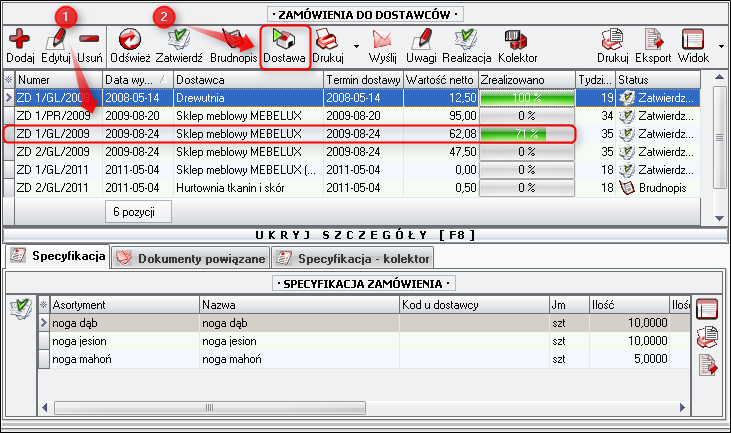Export the list using Eksport
The image size is (731, 433).
tap(653, 45)
